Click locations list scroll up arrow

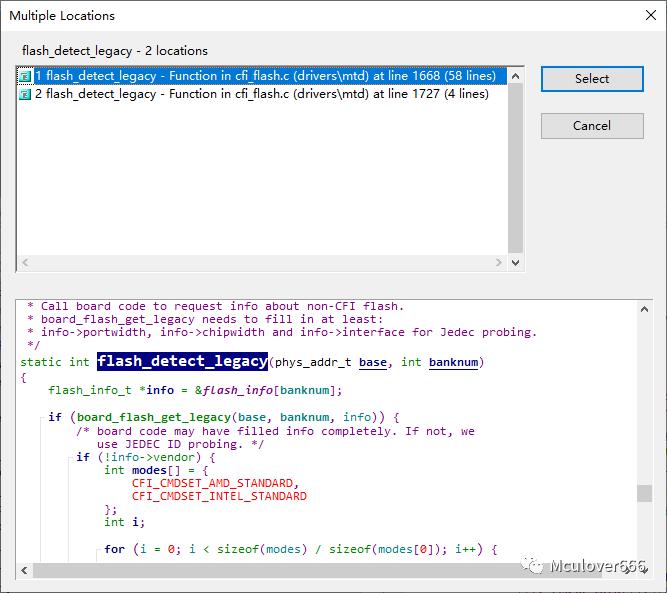click(x=516, y=77)
